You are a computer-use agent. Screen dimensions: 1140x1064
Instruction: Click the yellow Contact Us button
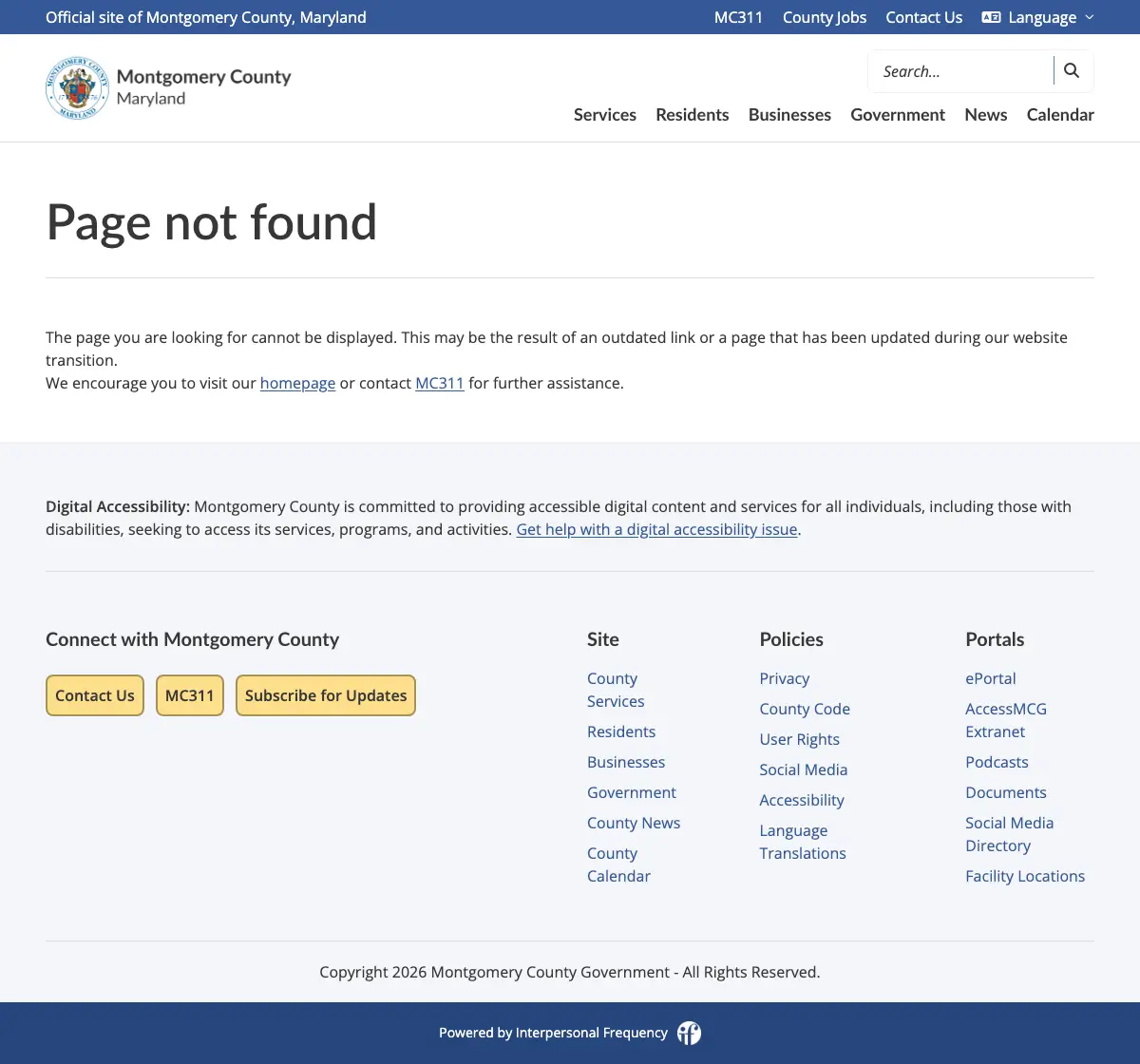coord(95,695)
